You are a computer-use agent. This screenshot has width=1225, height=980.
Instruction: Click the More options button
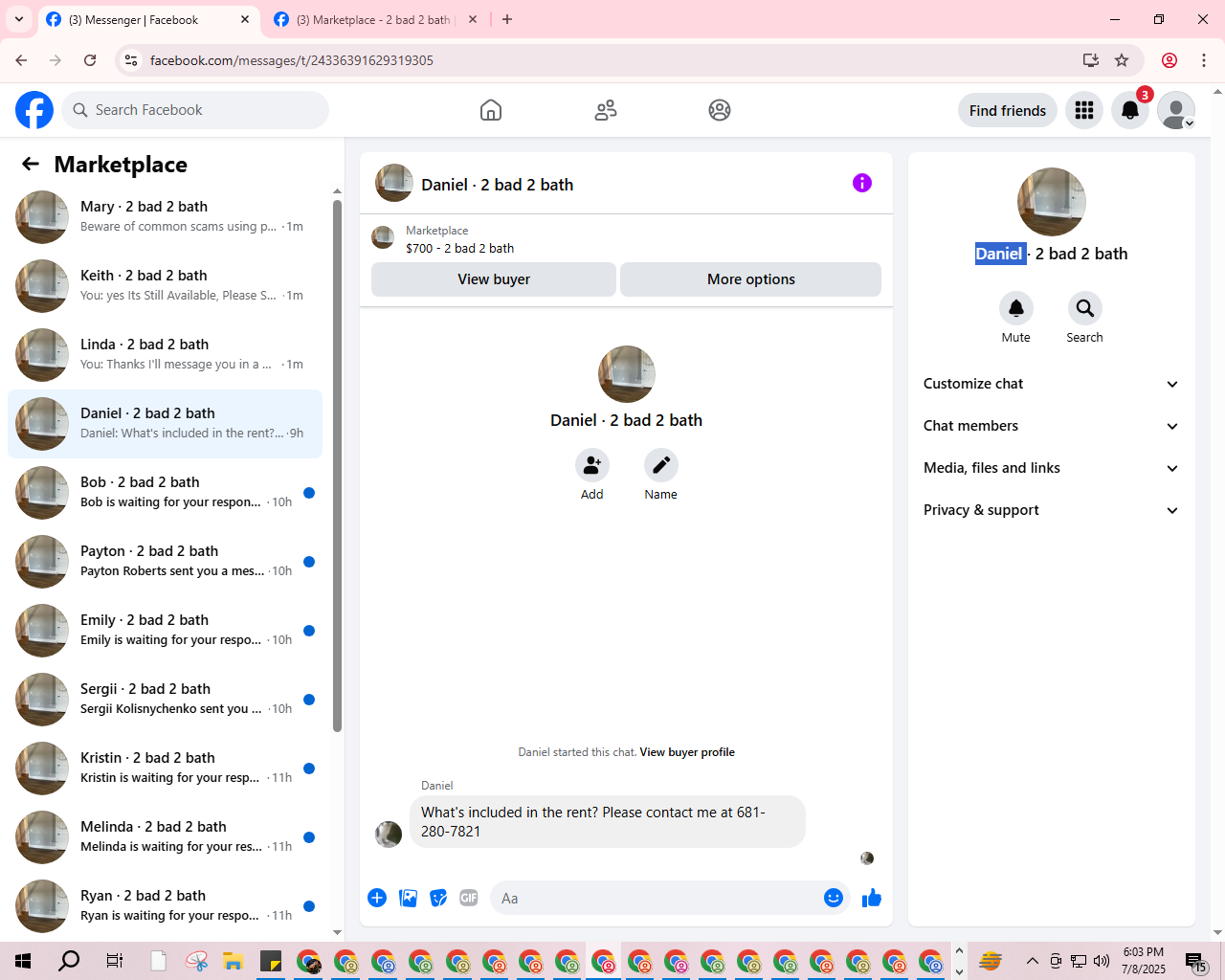click(751, 279)
